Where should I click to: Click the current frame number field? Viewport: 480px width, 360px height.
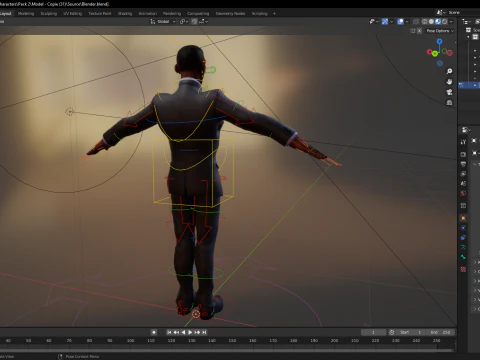click(373, 332)
